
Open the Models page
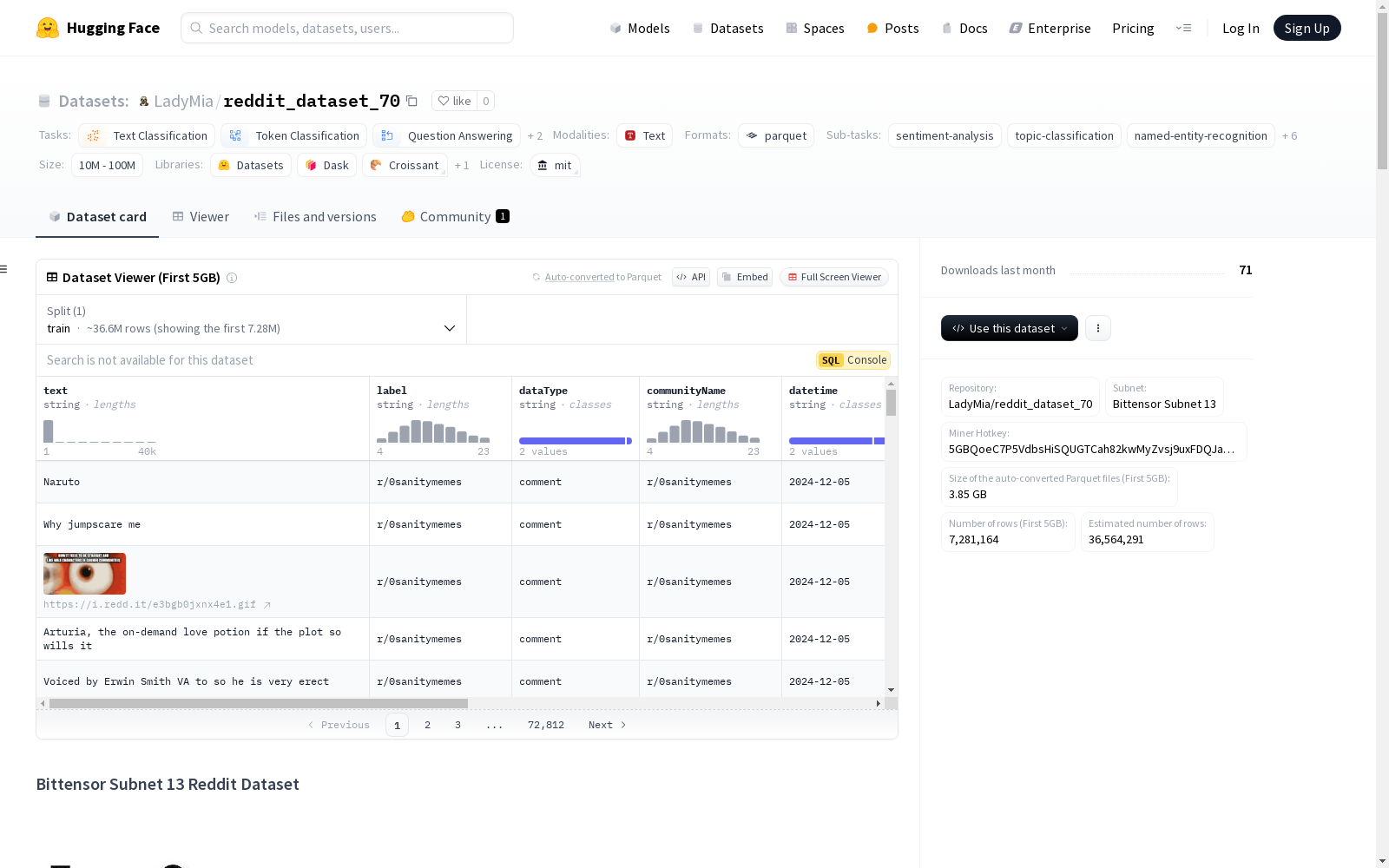[x=640, y=28]
